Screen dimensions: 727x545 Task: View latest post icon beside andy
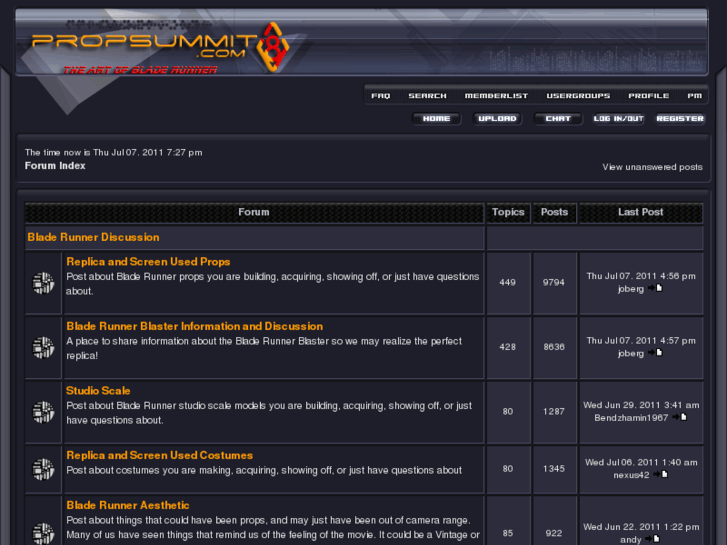(x=652, y=539)
